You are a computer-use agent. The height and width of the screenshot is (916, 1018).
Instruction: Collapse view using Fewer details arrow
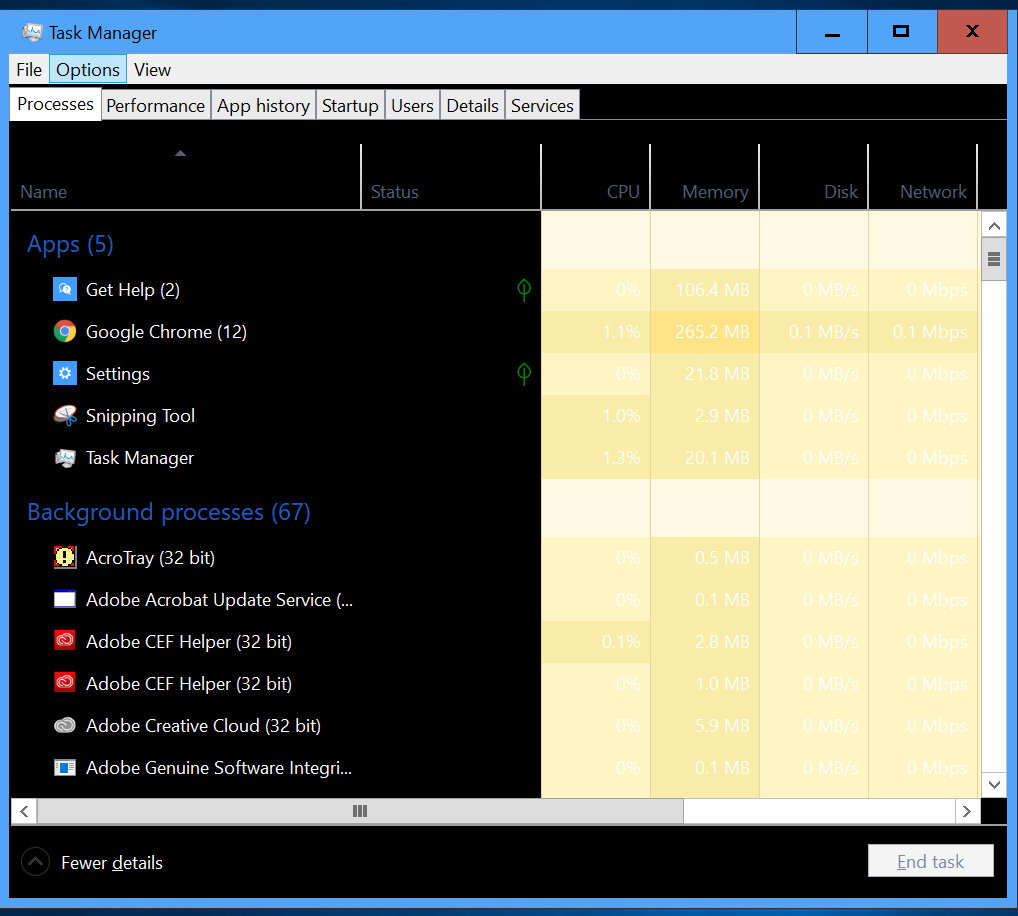[35, 862]
